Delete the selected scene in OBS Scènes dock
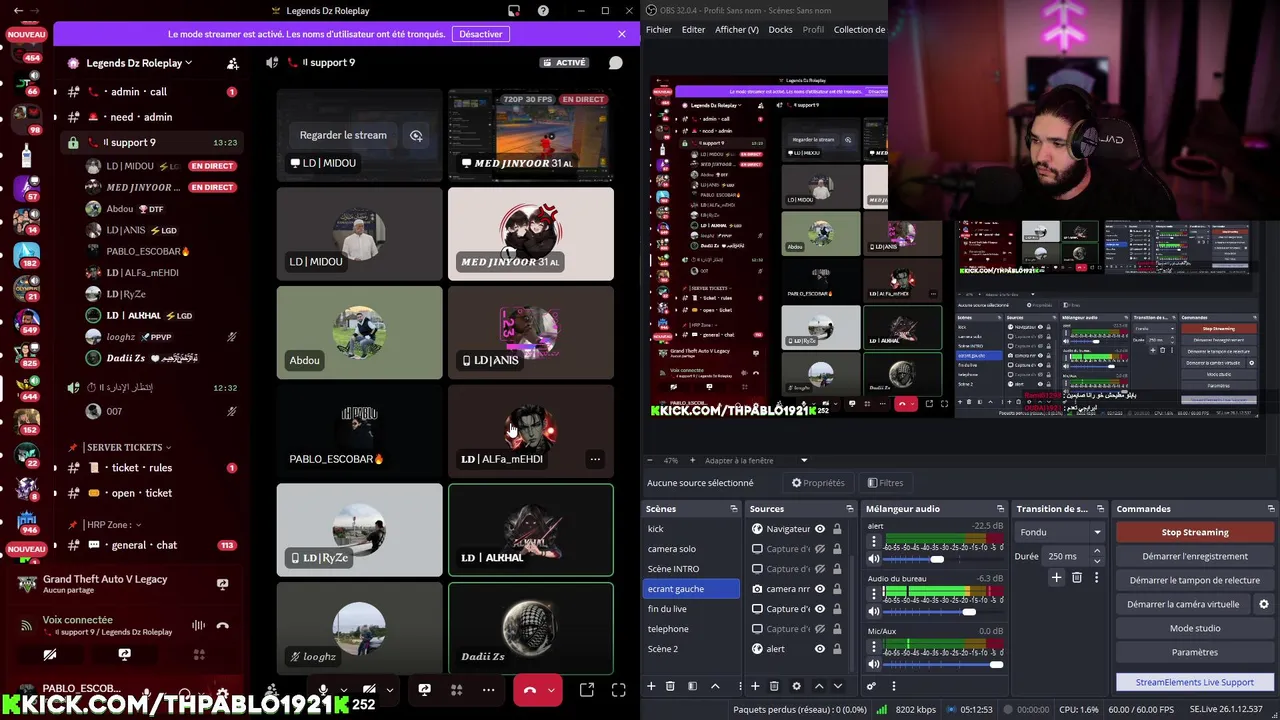1280x720 pixels. [670, 686]
